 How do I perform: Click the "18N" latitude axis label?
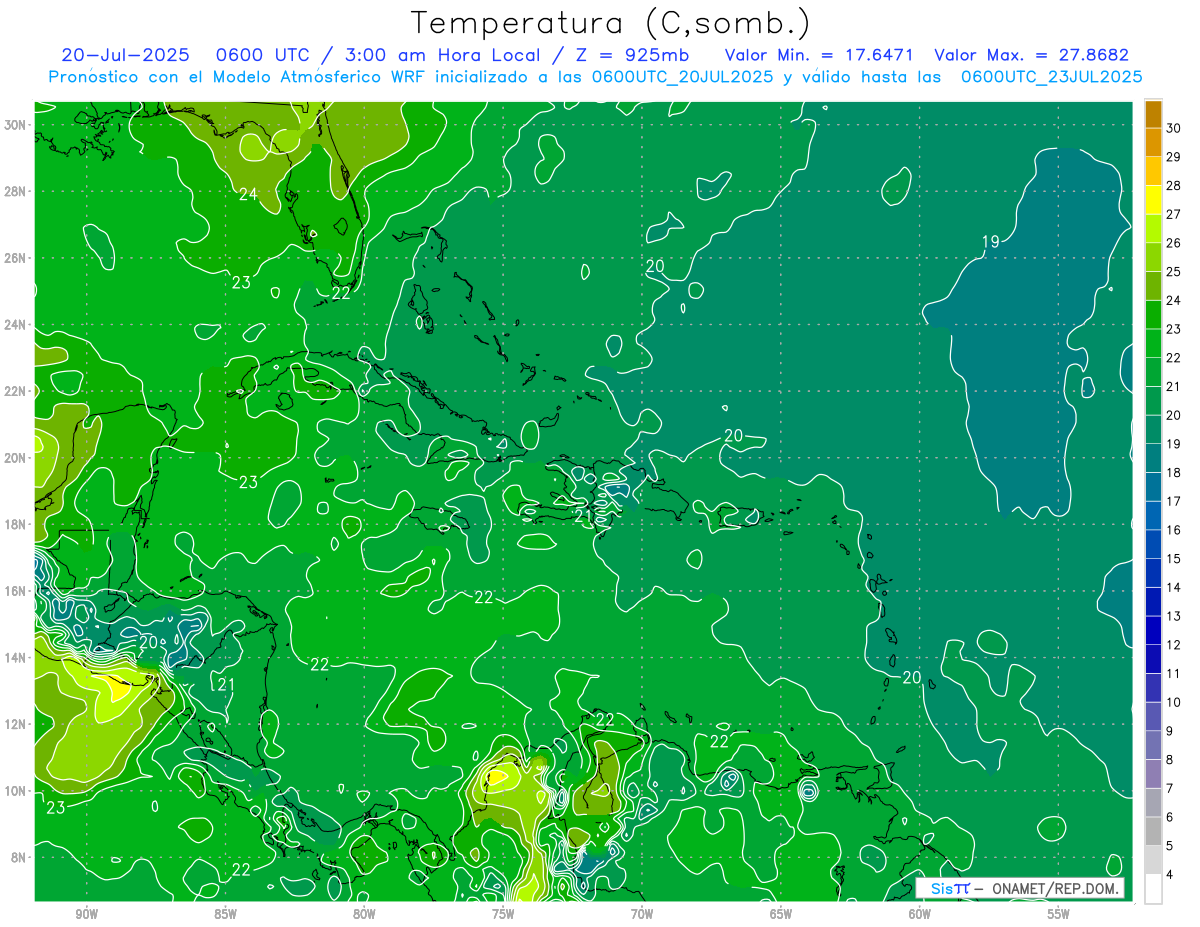point(17,525)
